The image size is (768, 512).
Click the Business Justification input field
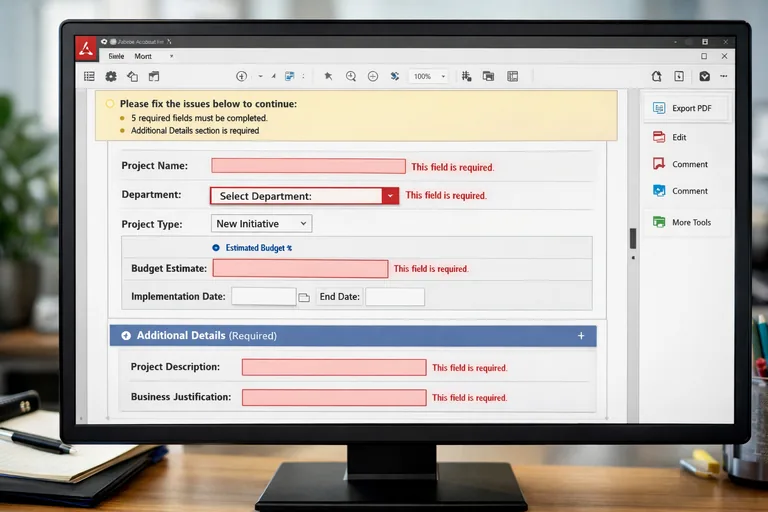(x=334, y=397)
